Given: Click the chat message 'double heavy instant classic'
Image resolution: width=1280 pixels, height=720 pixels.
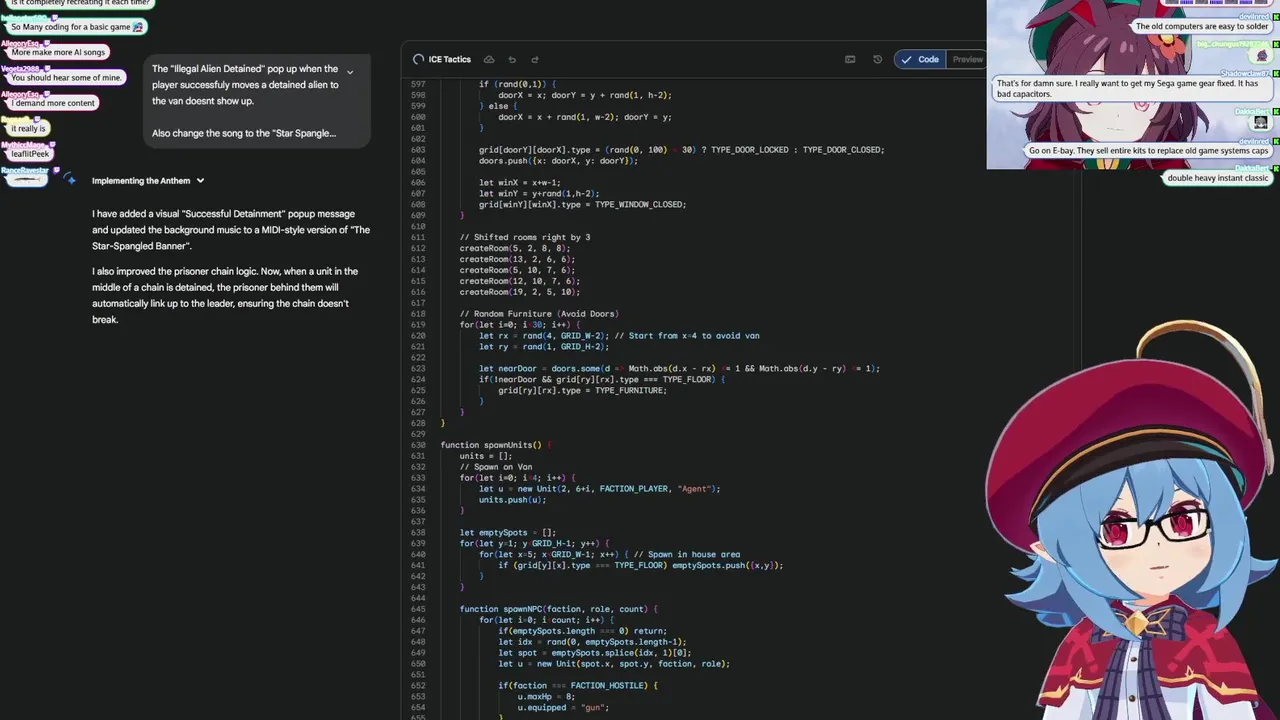Looking at the screenshot, I should point(1217,178).
